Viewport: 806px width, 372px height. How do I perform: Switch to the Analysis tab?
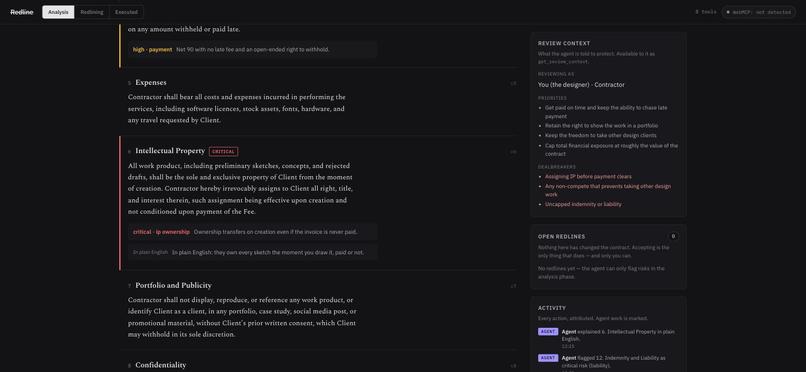pyautogui.click(x=58, y=12)
